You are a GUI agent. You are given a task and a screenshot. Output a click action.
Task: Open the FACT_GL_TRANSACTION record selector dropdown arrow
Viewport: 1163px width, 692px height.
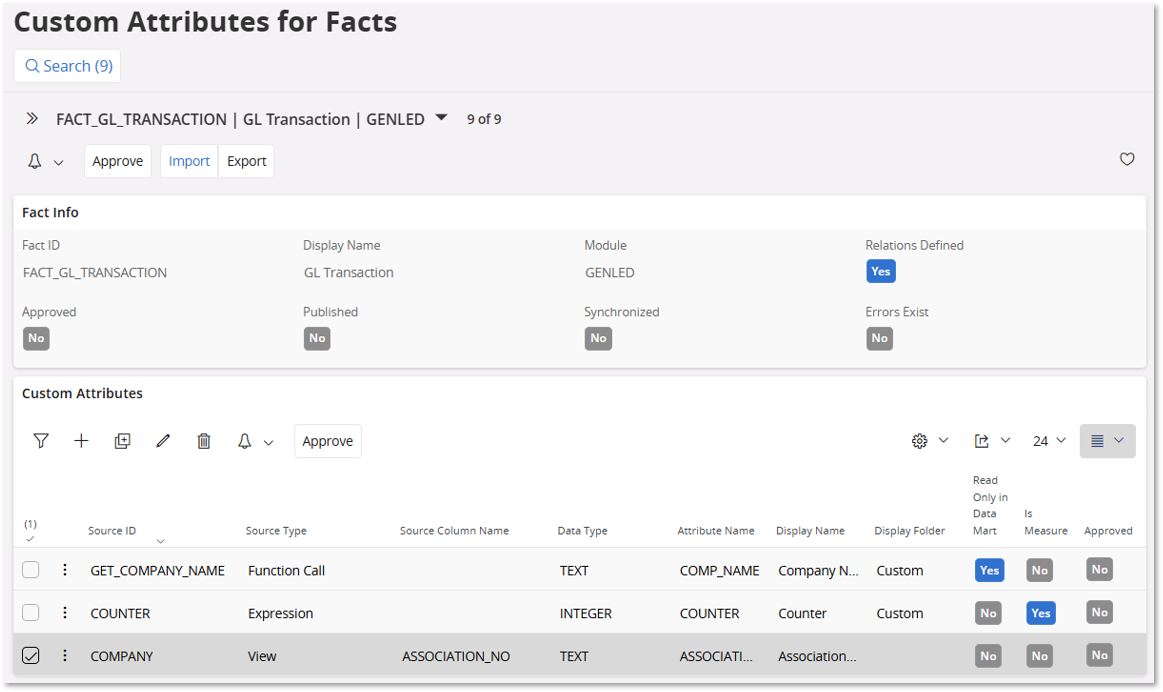(441, 117)
